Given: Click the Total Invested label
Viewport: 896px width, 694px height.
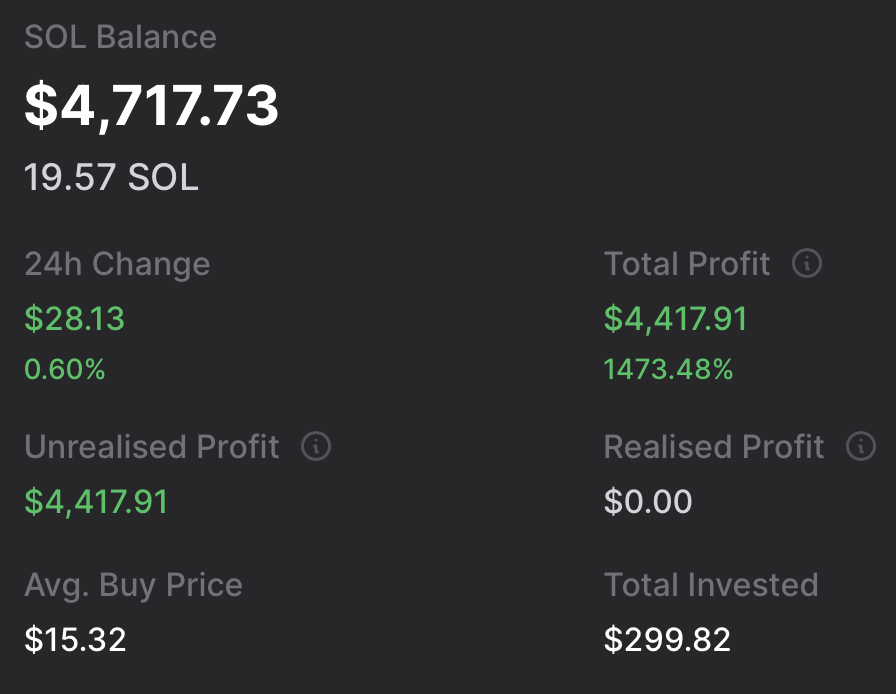Looking at the screenshot, I should point(710,585).
